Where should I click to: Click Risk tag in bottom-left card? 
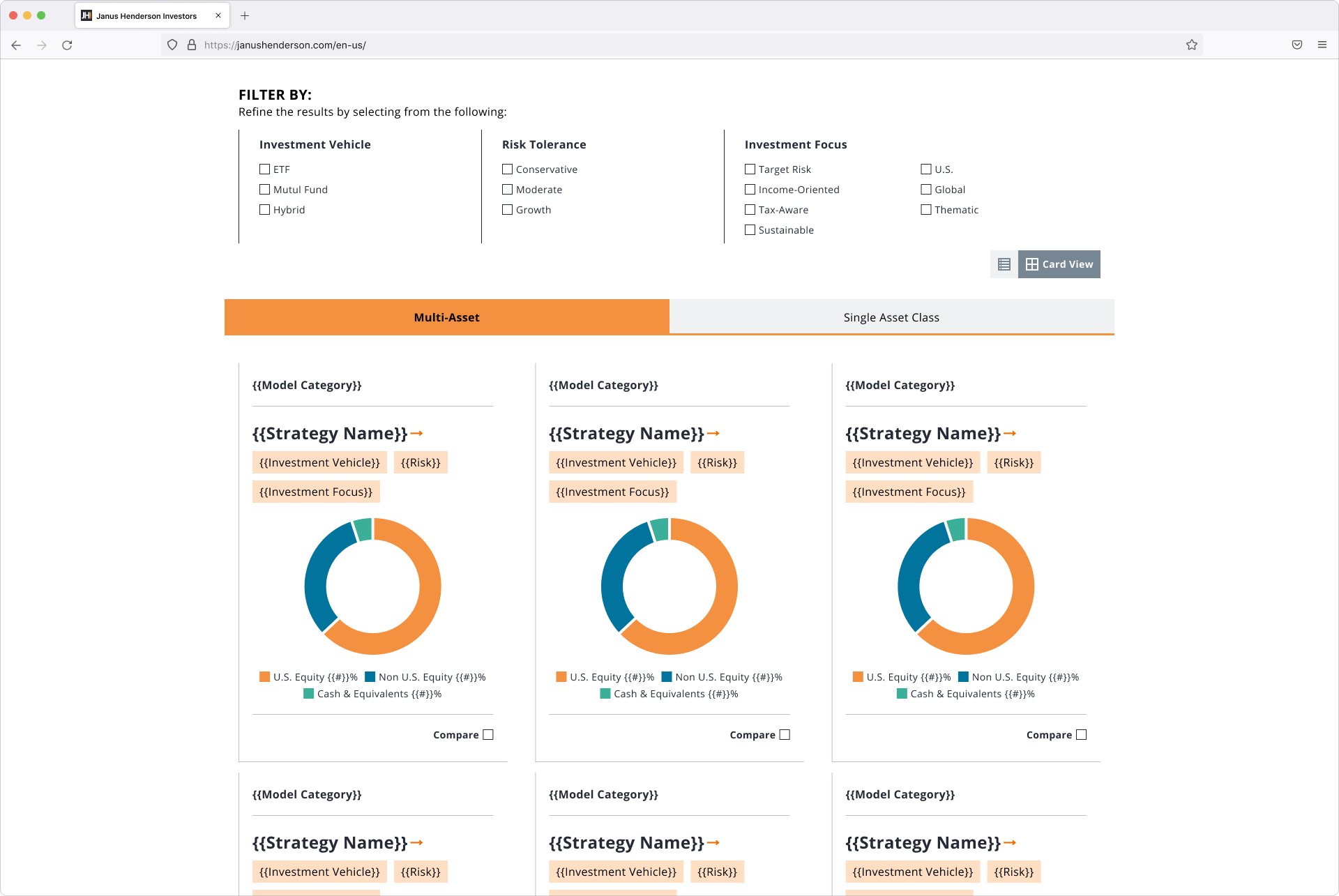(421, 872)
